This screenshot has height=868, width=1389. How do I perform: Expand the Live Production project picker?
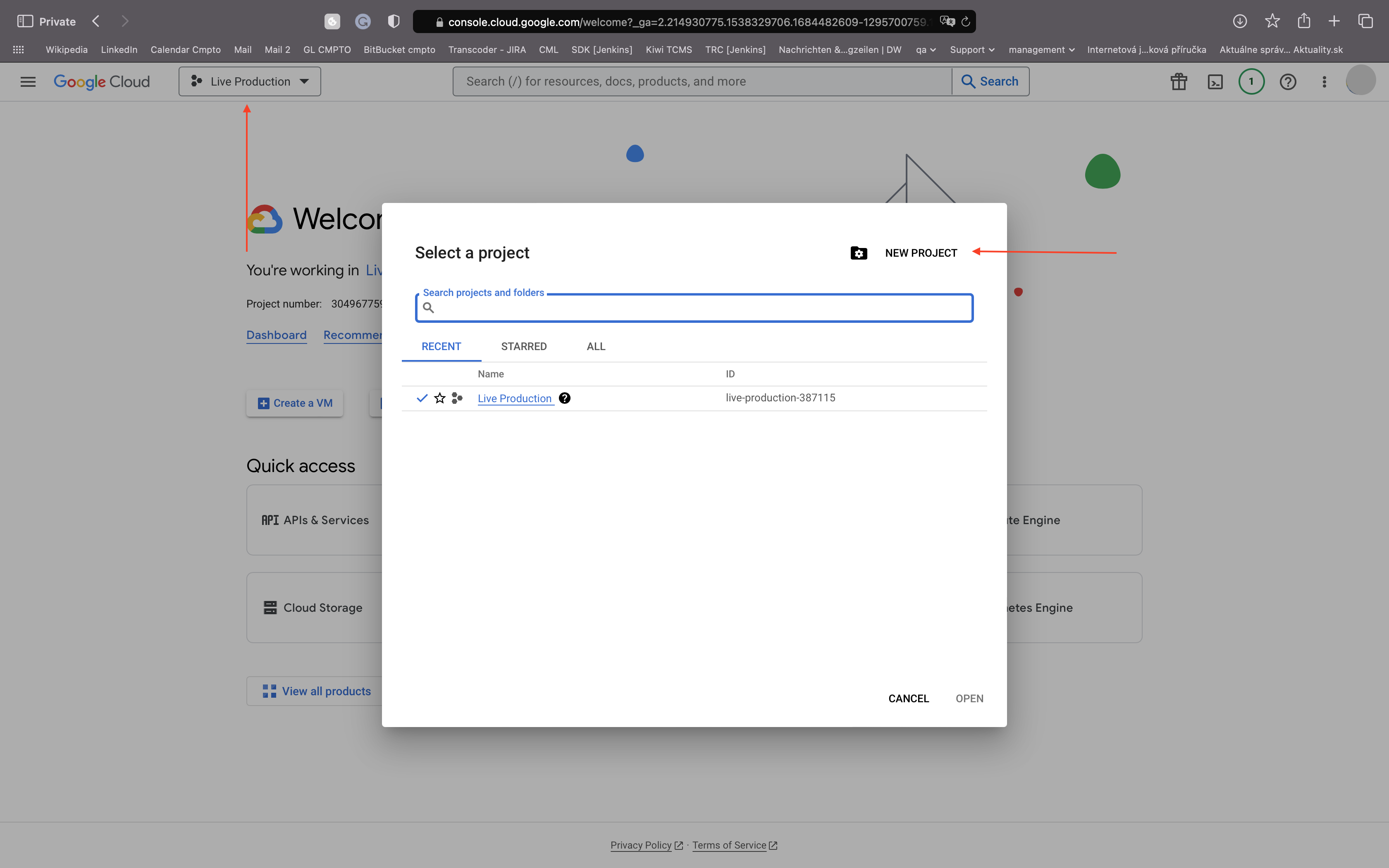click(x=250, y=81)
